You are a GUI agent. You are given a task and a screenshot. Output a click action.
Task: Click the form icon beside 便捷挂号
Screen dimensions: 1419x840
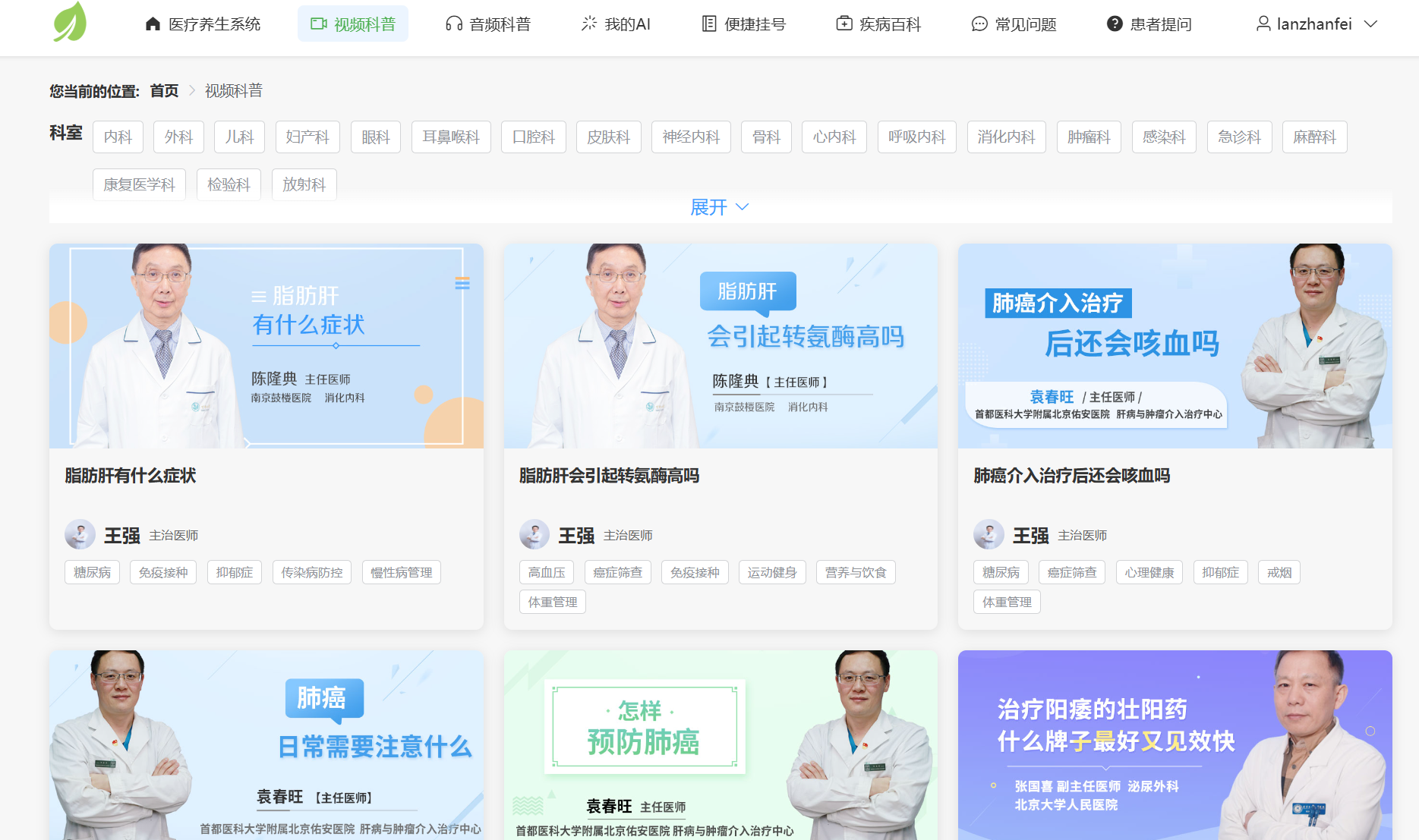coord(709,24)
